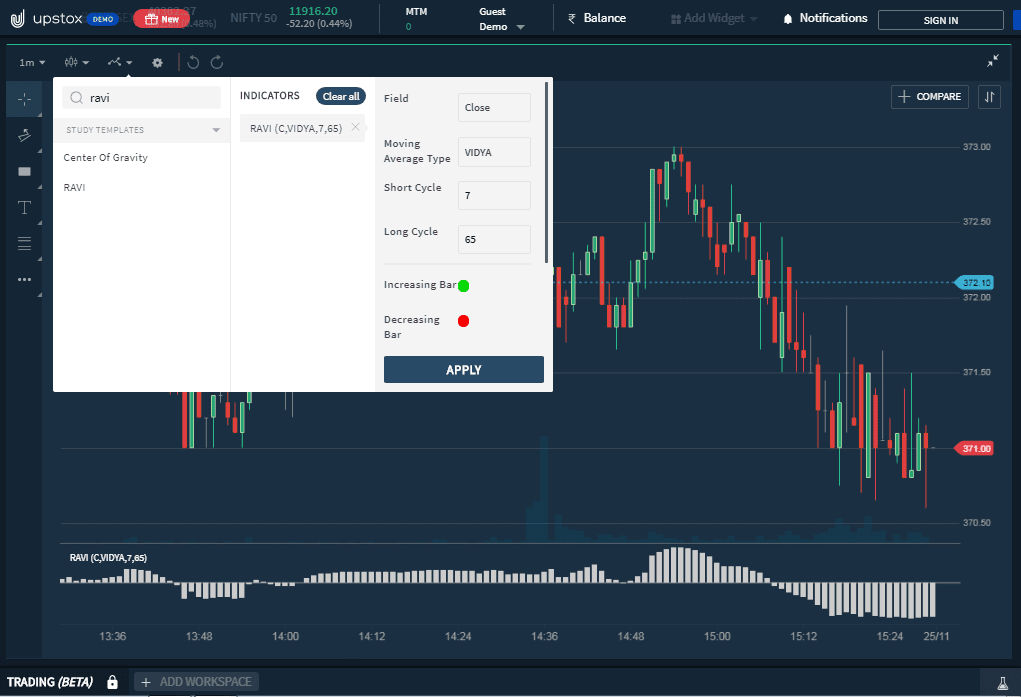The width and height of the screenshot is (1021, 697).
Task: Open more drawing tools ellipsis
Action: click(x=25, y=279)
